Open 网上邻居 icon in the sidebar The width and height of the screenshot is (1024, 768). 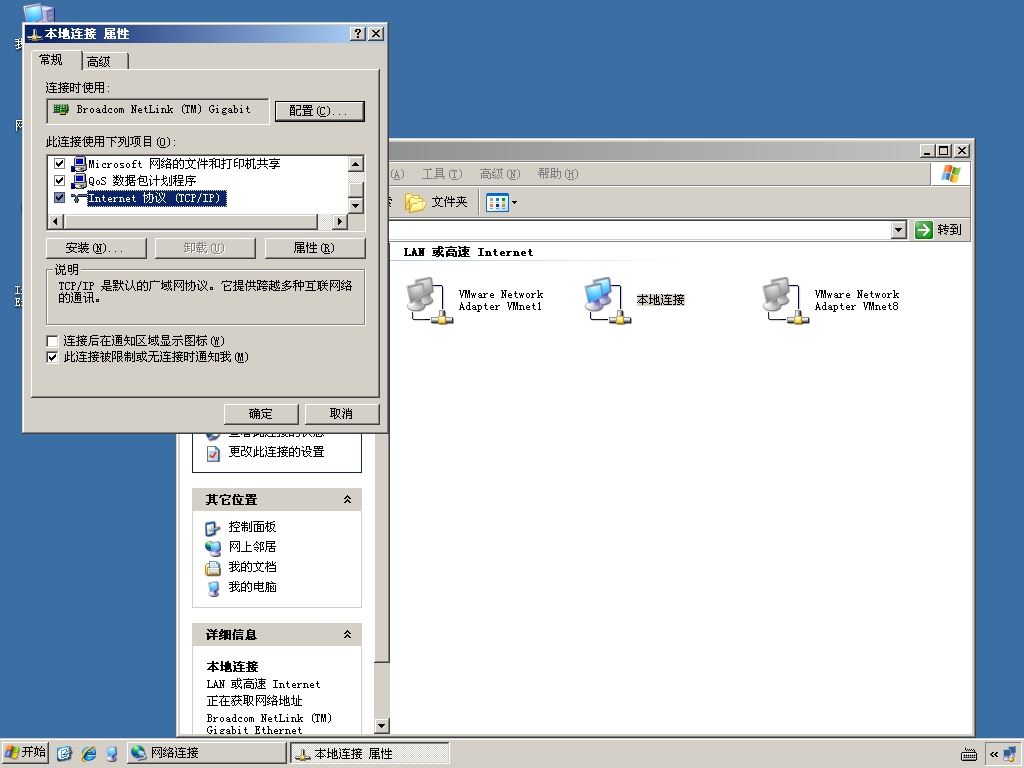pyautogui.click(x=213, y=547)
